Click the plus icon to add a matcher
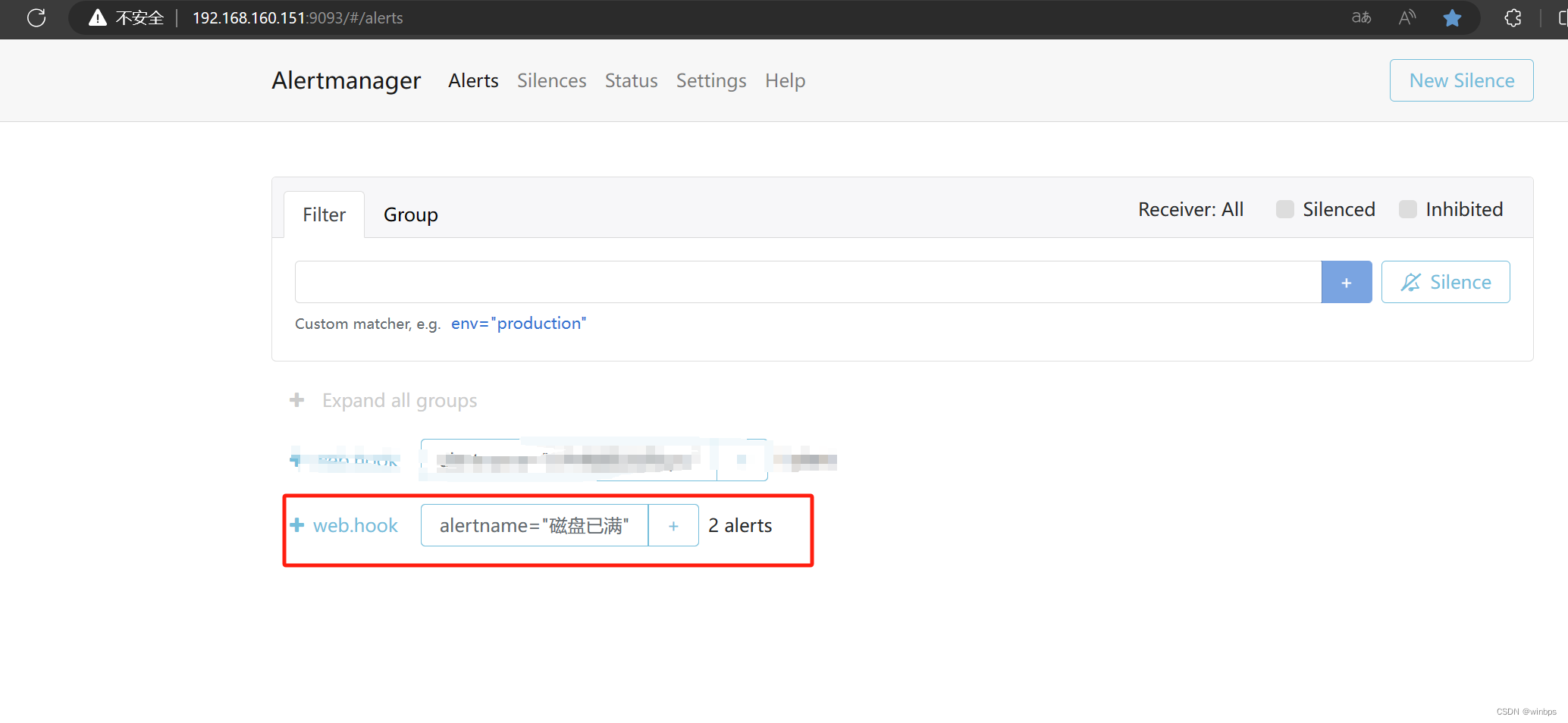 [1347, 281]
